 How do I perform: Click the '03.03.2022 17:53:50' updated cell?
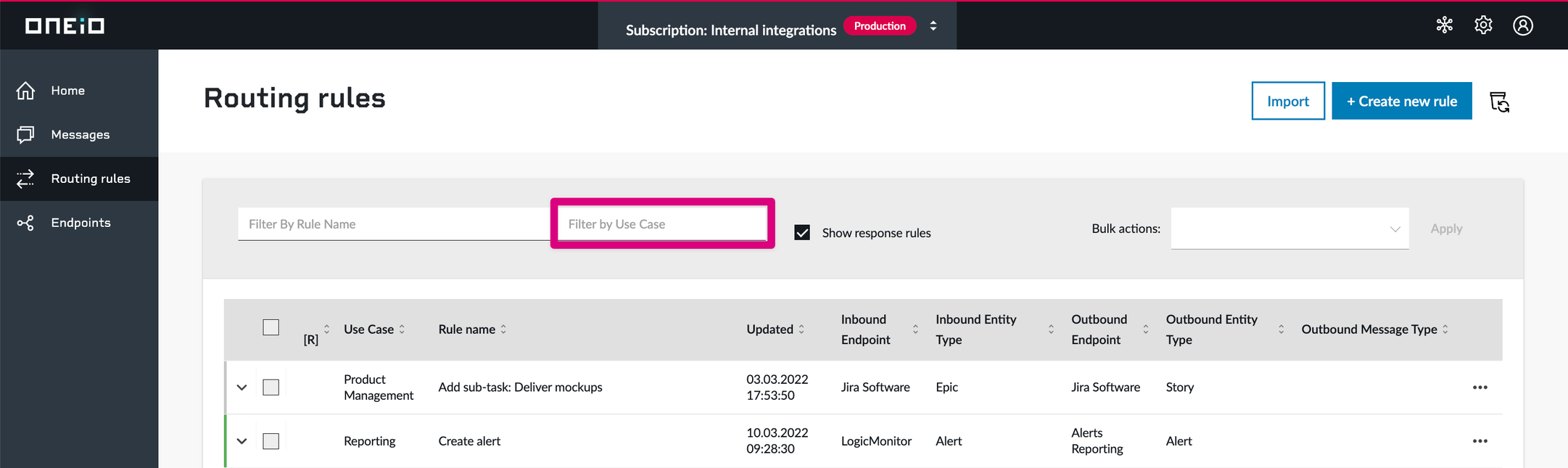[x=777, y=387]
